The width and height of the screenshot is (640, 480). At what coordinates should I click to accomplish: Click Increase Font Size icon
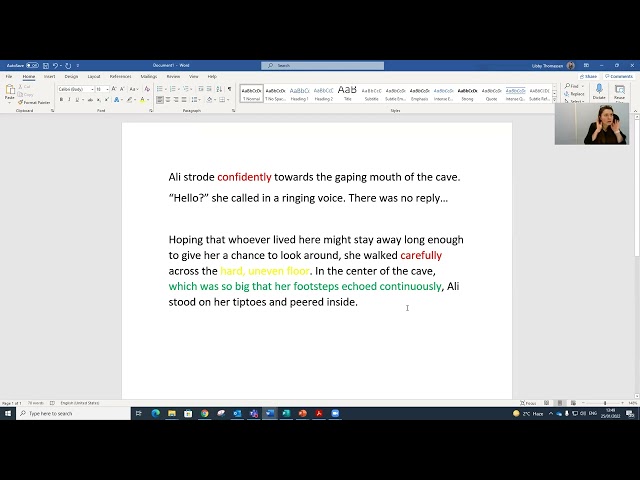pyautogui.click(x=114, y=89)
